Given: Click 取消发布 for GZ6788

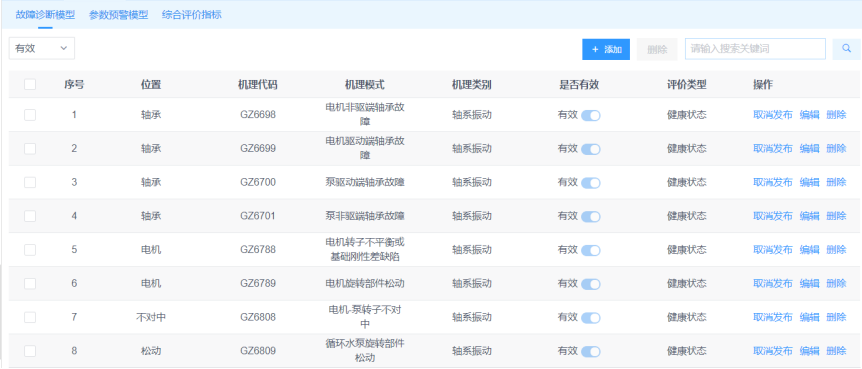Looking at the screenshot, I should pyautogui.click(x=772, y=250).
